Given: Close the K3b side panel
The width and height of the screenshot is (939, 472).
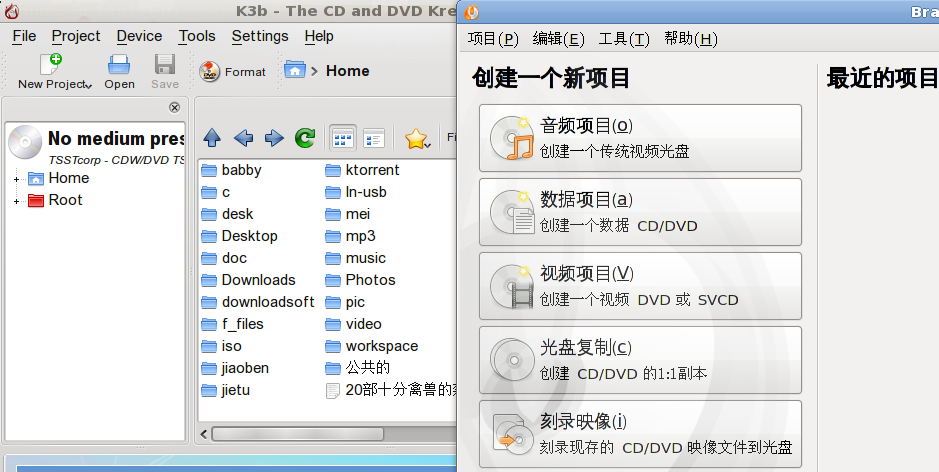Looking at the screenshot, I should (x=174, y=107).
